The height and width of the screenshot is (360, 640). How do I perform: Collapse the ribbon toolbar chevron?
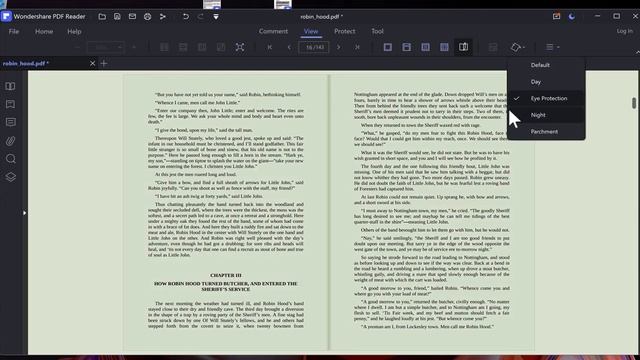(637, 52)
